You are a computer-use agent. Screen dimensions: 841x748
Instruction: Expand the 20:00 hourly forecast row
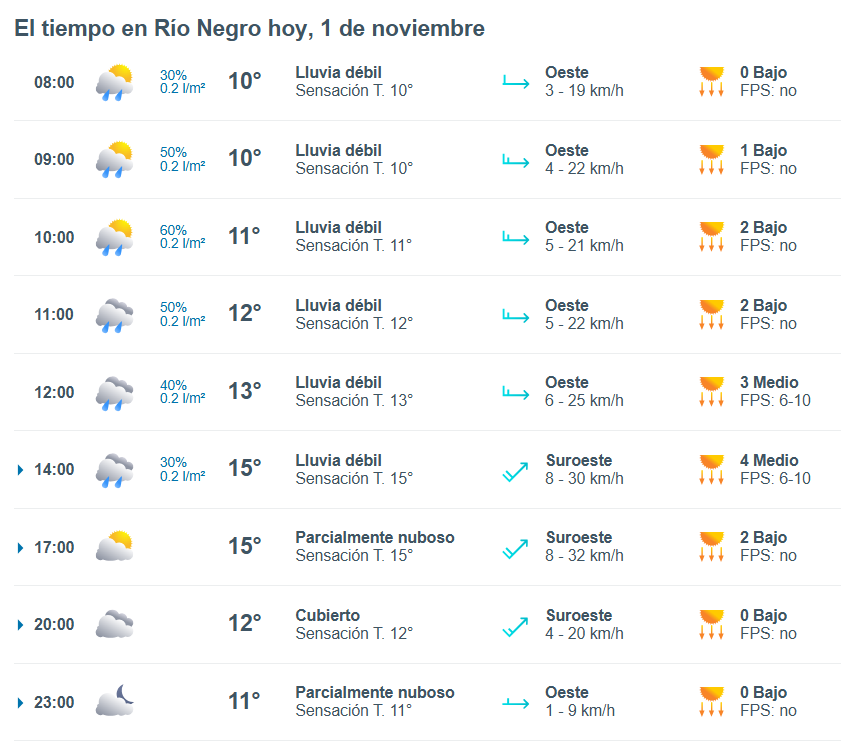click(21, 625)
